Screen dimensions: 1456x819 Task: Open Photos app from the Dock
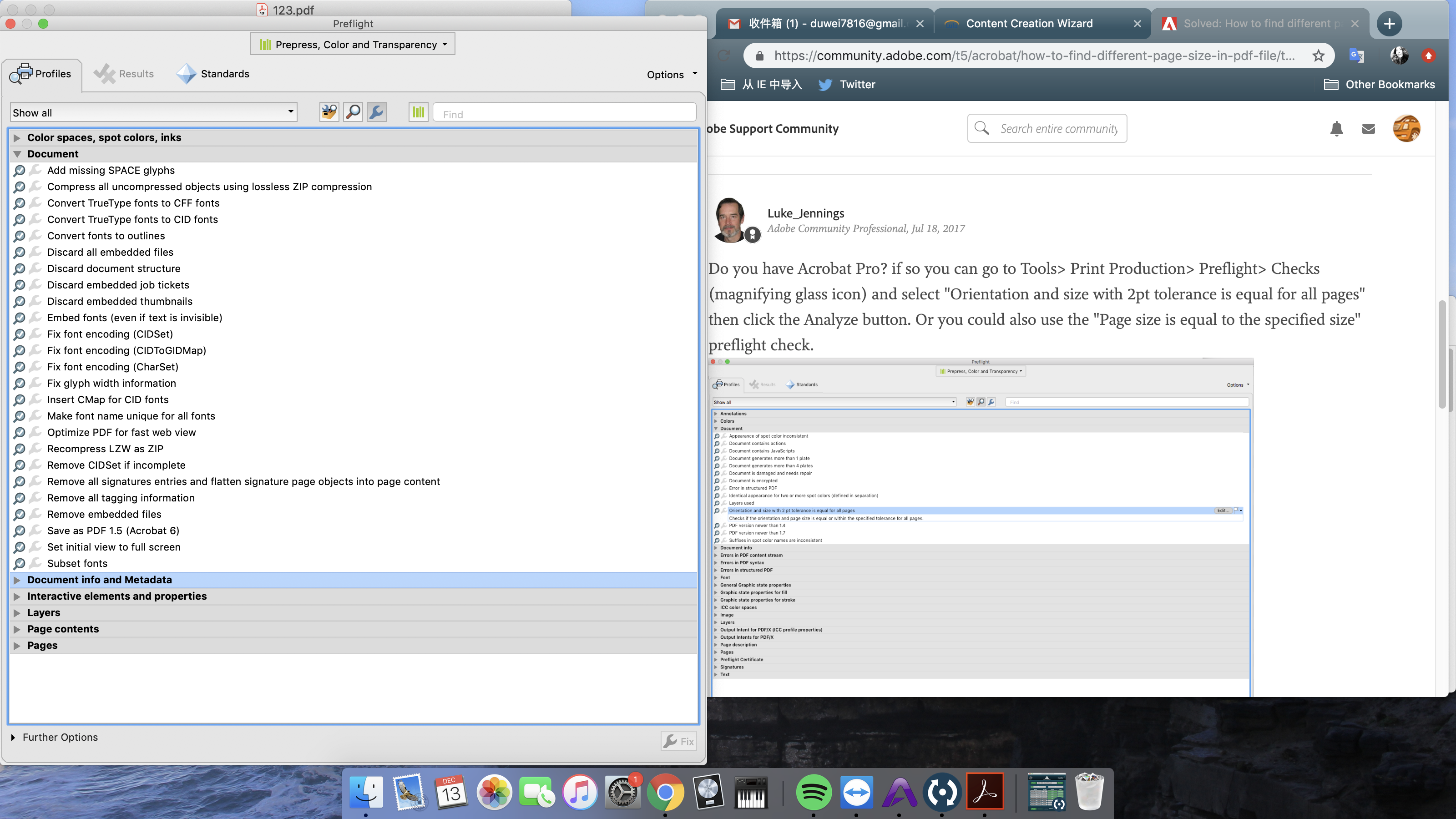click(494, 792)
